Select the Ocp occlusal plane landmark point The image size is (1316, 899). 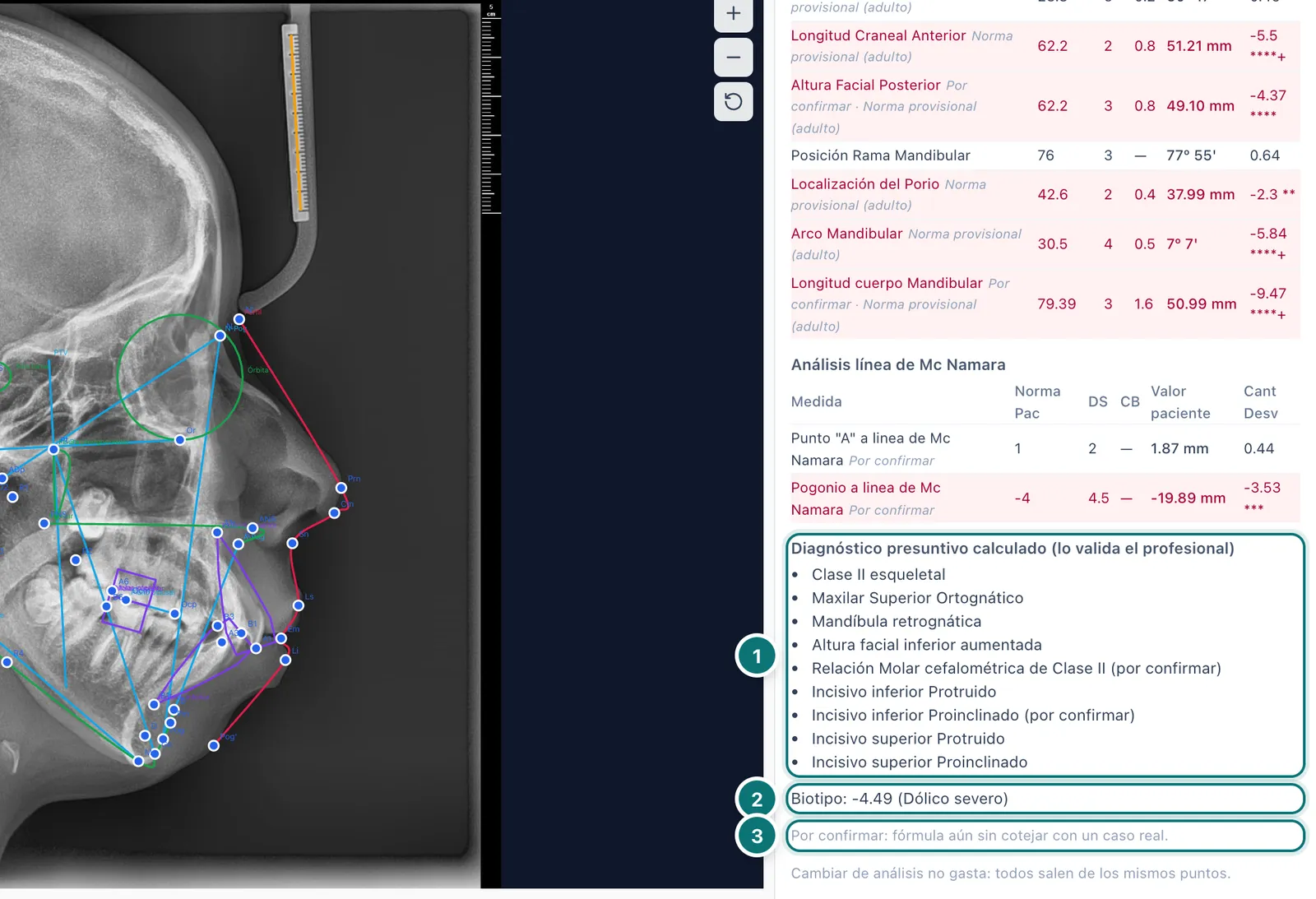[175, 614]
